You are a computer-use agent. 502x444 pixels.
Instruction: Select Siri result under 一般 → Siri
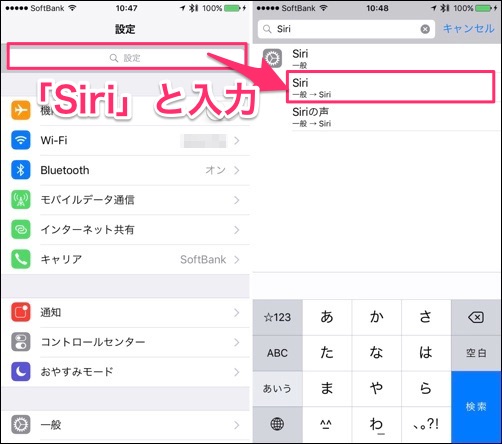(390, 87)
